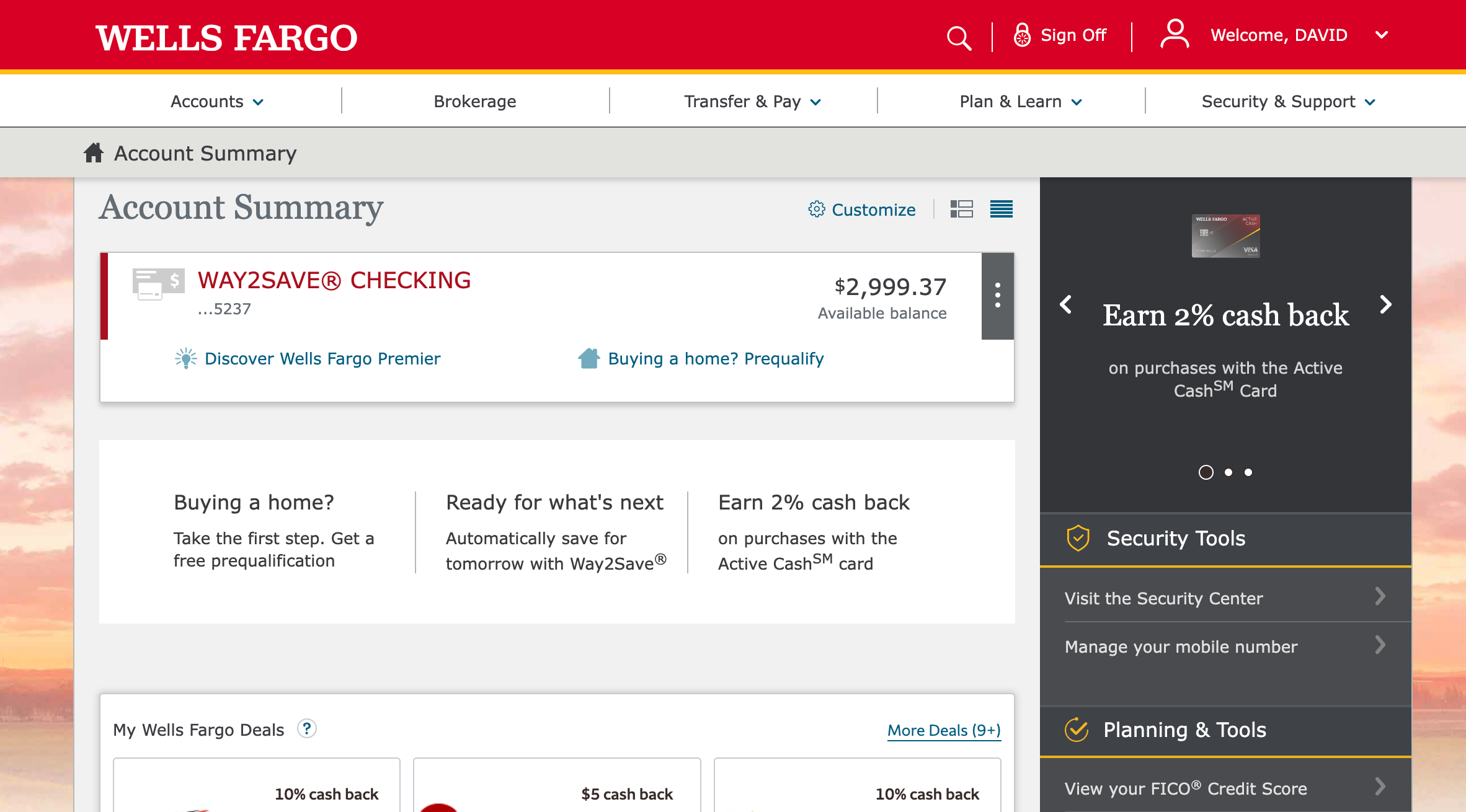Open the Transfer & Pay menu
This screenshot has width=1466, height=812.
tap(752, 101)
